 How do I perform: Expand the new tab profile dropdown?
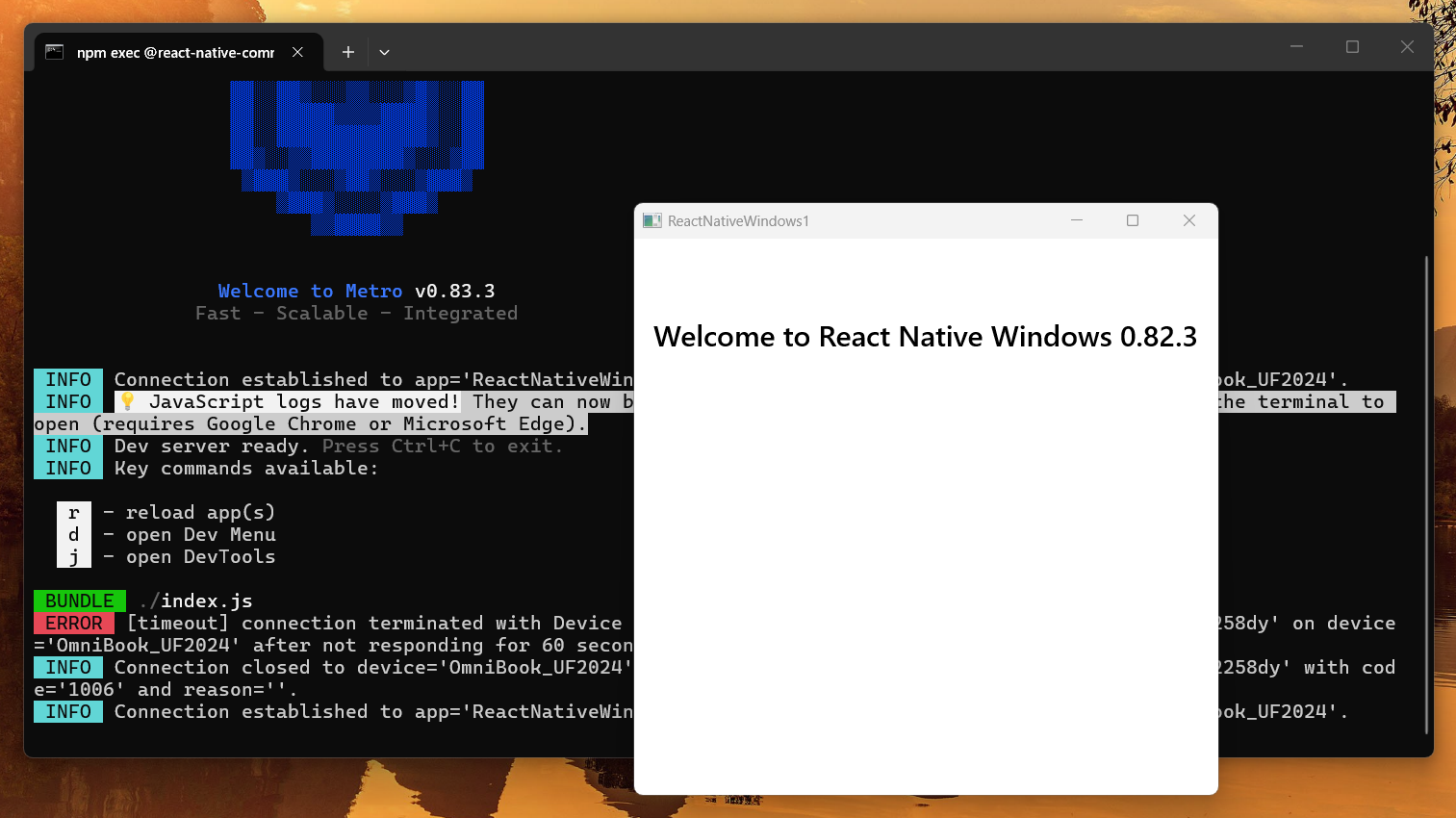click(x=384, y=52)
